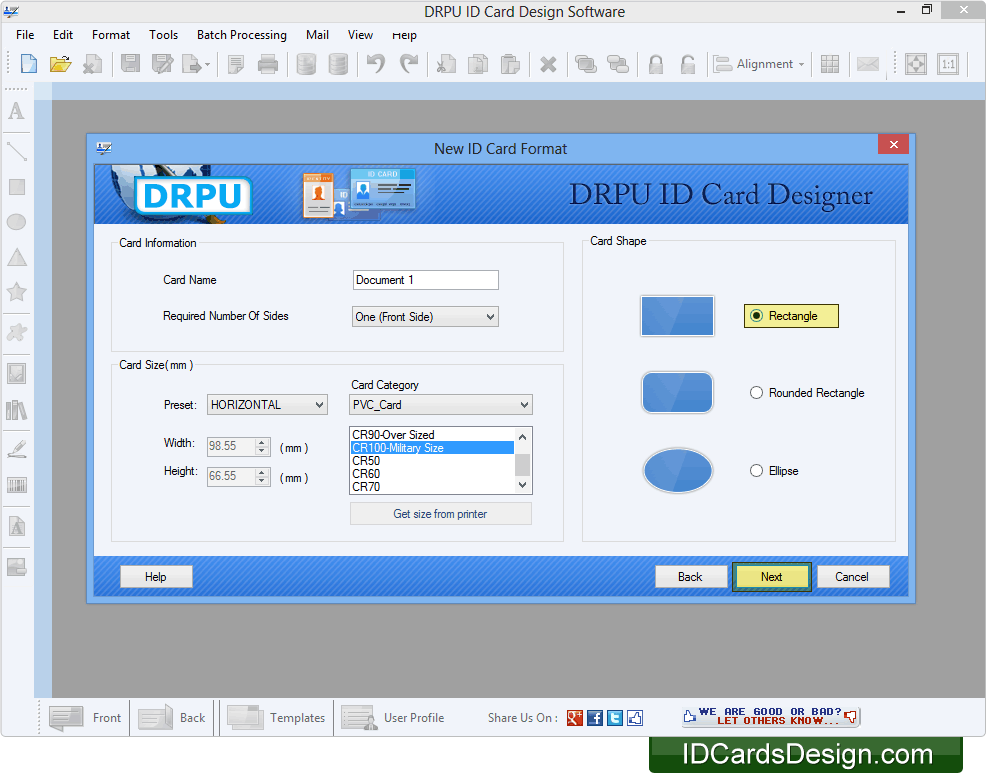Click the Card Name input field
The image size is (986, 773).
click(426, 280)
